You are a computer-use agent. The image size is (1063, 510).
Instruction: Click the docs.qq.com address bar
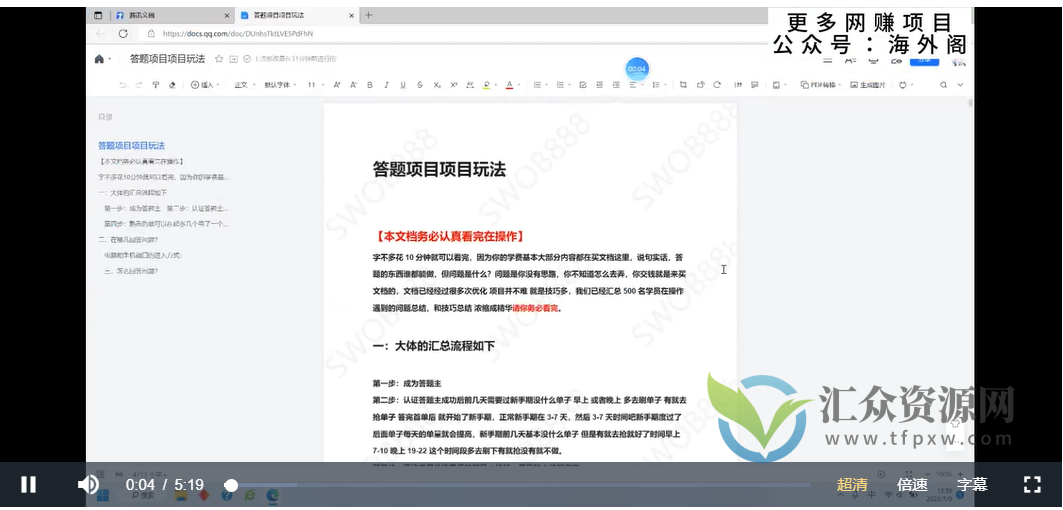237,33
